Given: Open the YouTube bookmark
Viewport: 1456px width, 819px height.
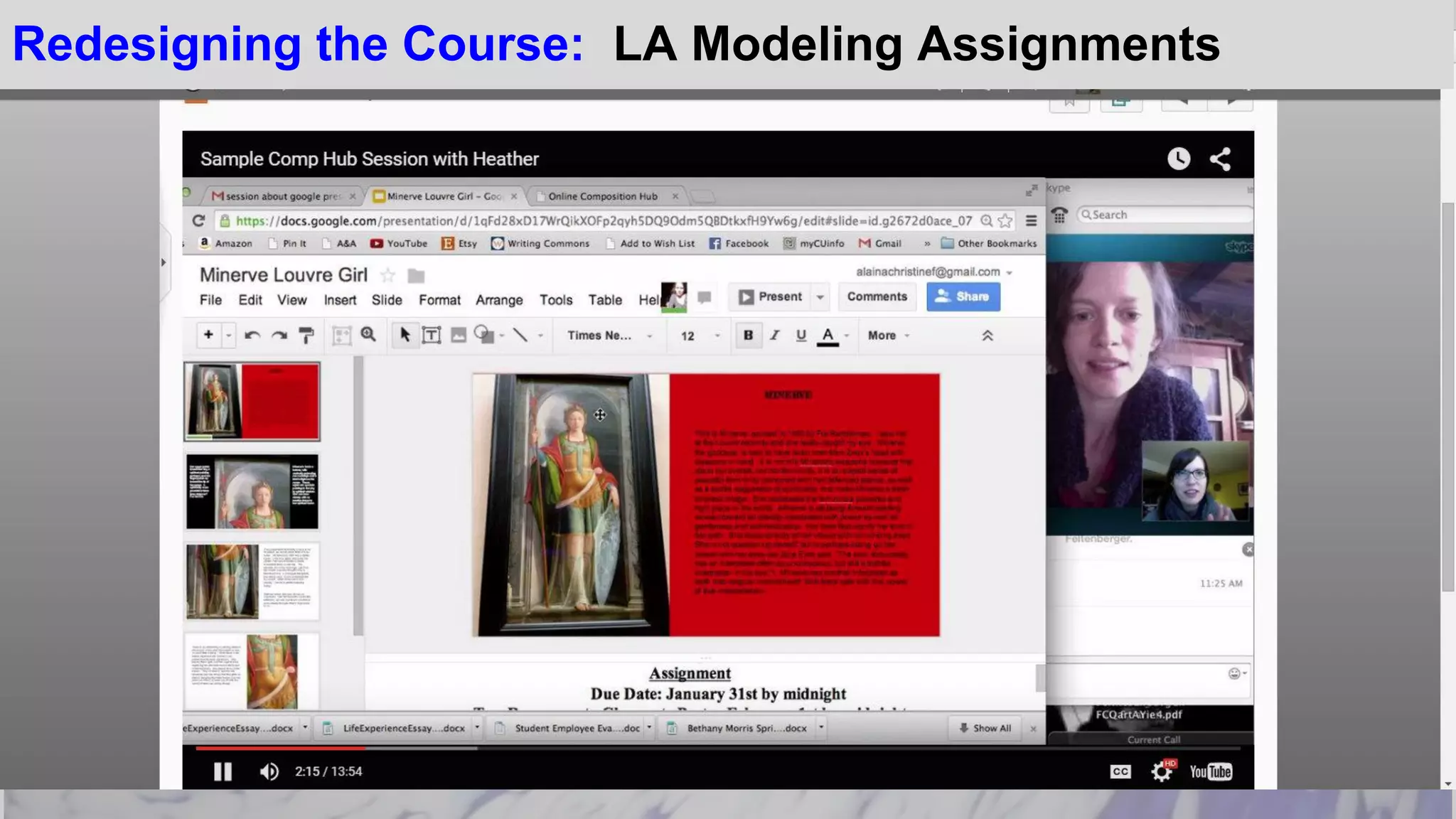Looking at the screenshot, I should click(x=399, y=243).
